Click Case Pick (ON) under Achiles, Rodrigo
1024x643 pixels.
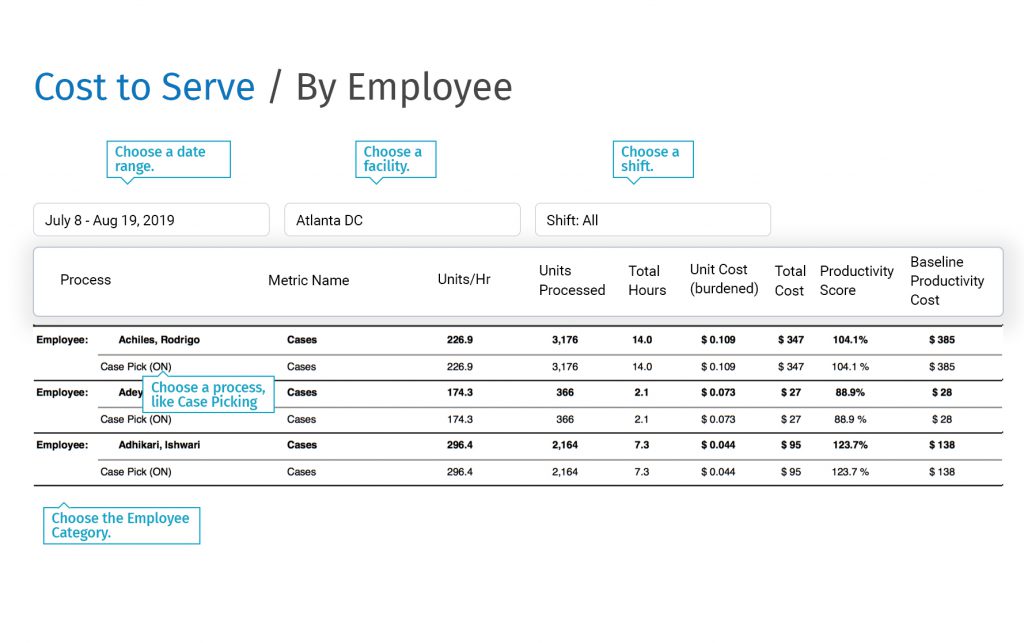point(136,367)
